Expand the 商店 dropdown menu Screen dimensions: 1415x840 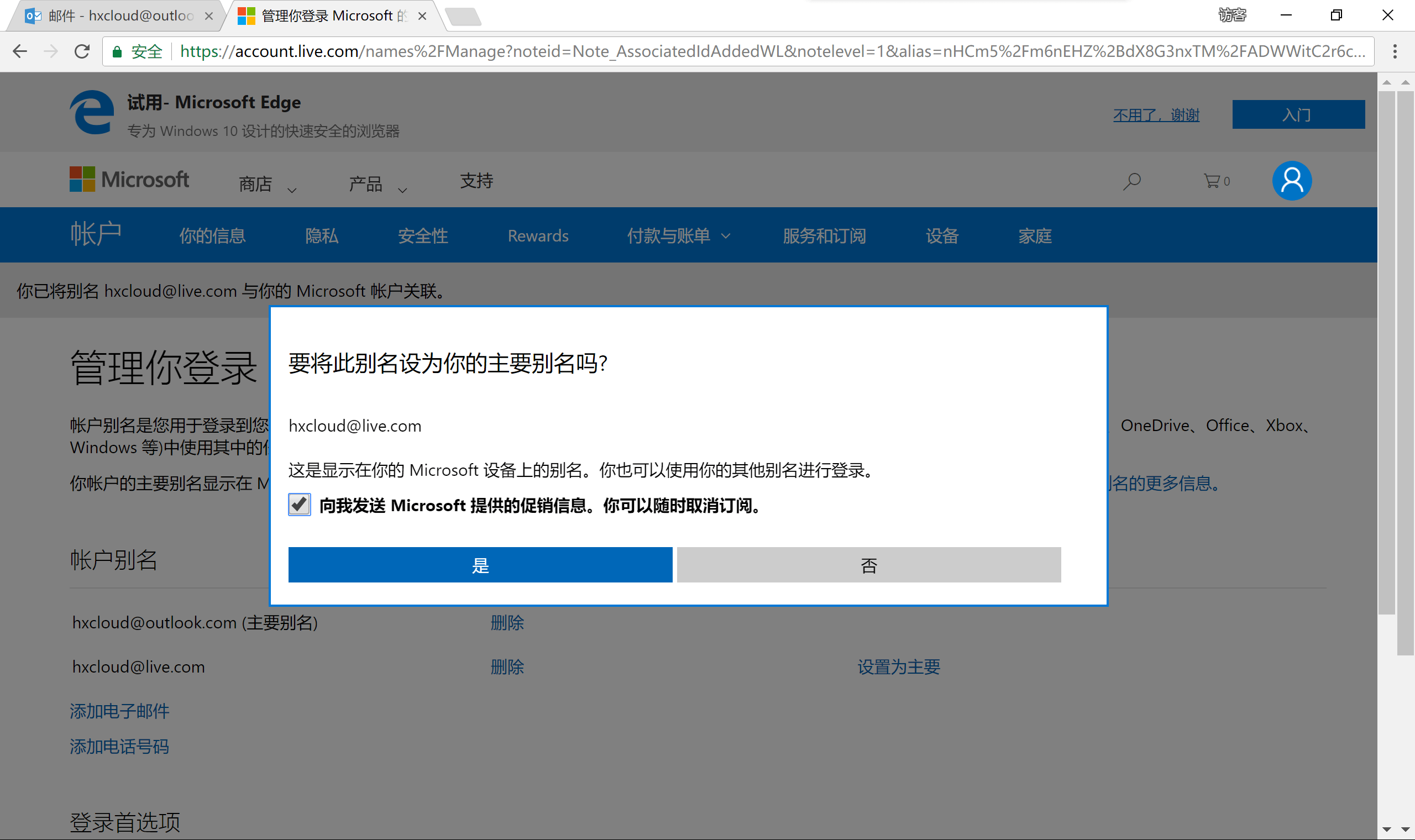pyautogui.click(x=267, y=184)
